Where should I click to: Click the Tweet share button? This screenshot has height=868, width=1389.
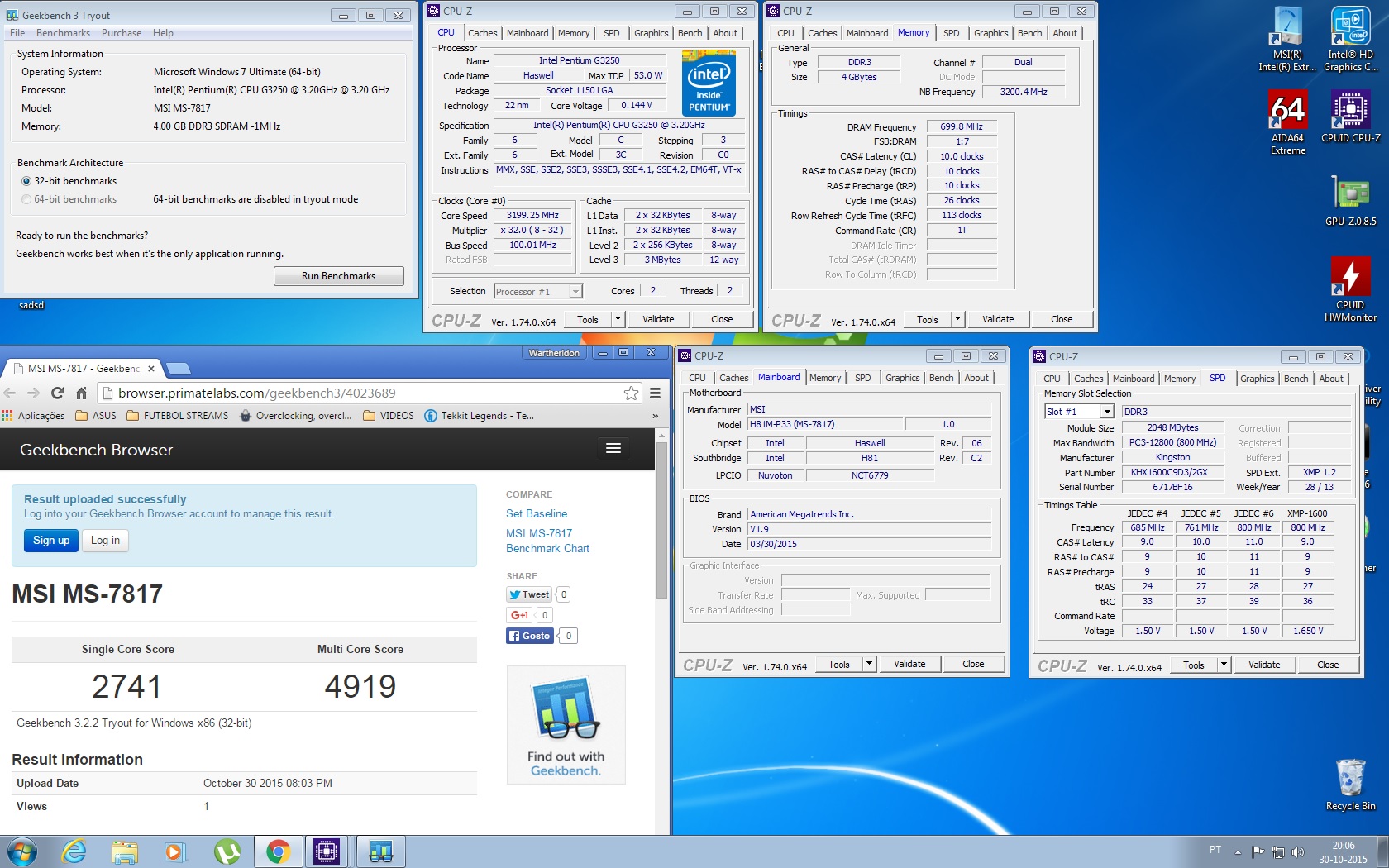click(528, 594)
